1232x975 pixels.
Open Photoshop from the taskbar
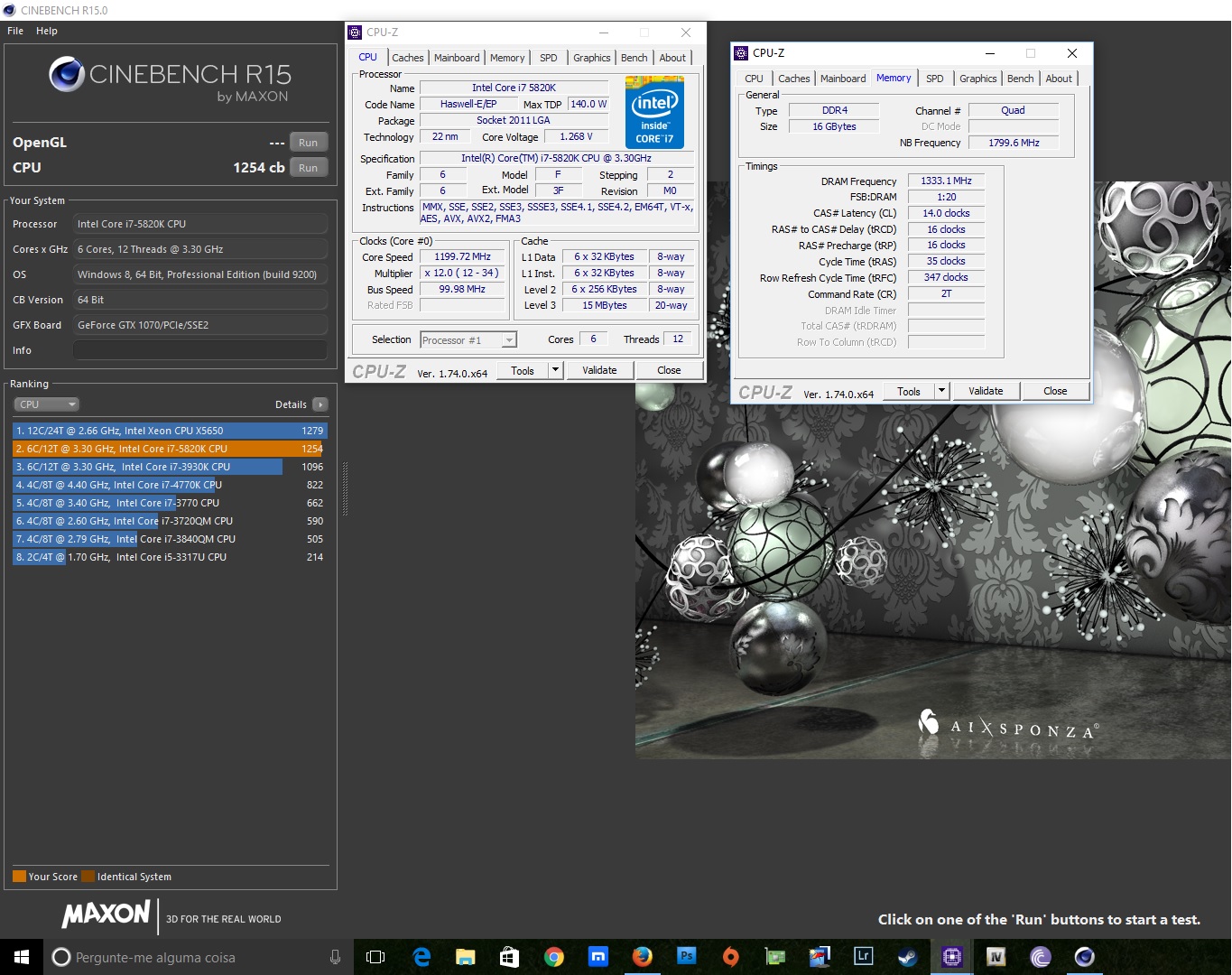687,956
